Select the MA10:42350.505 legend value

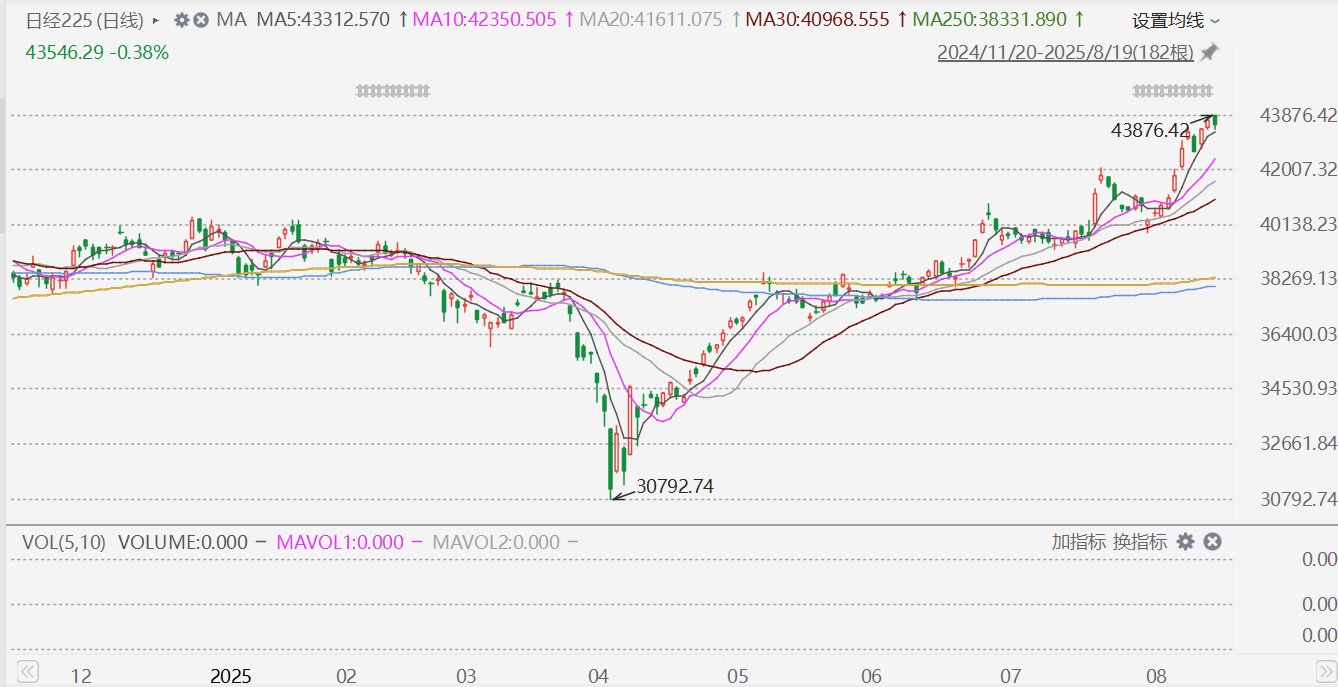pyautogui.click(x=484, y=19)
